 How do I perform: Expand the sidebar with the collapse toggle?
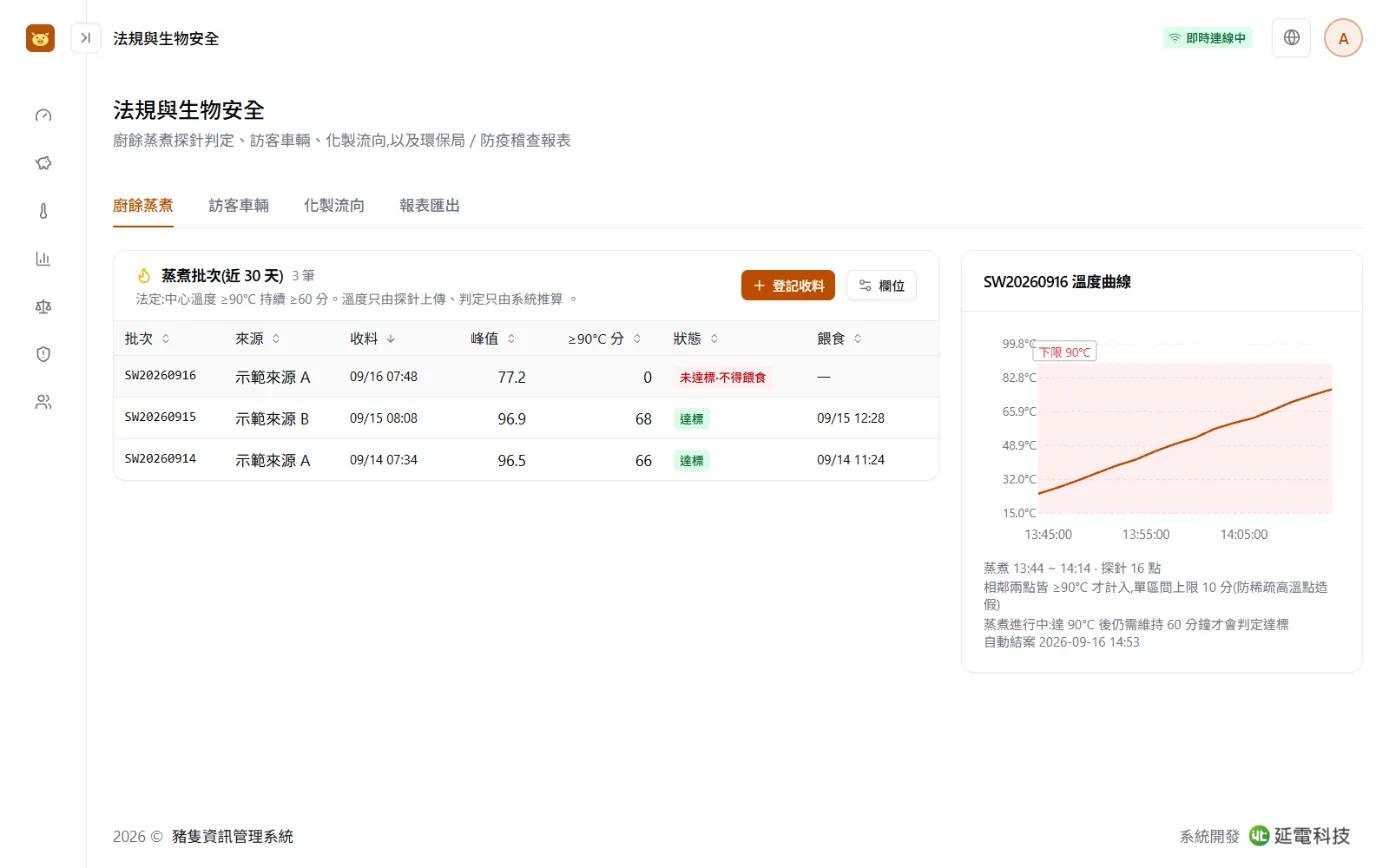click(86, 38)
